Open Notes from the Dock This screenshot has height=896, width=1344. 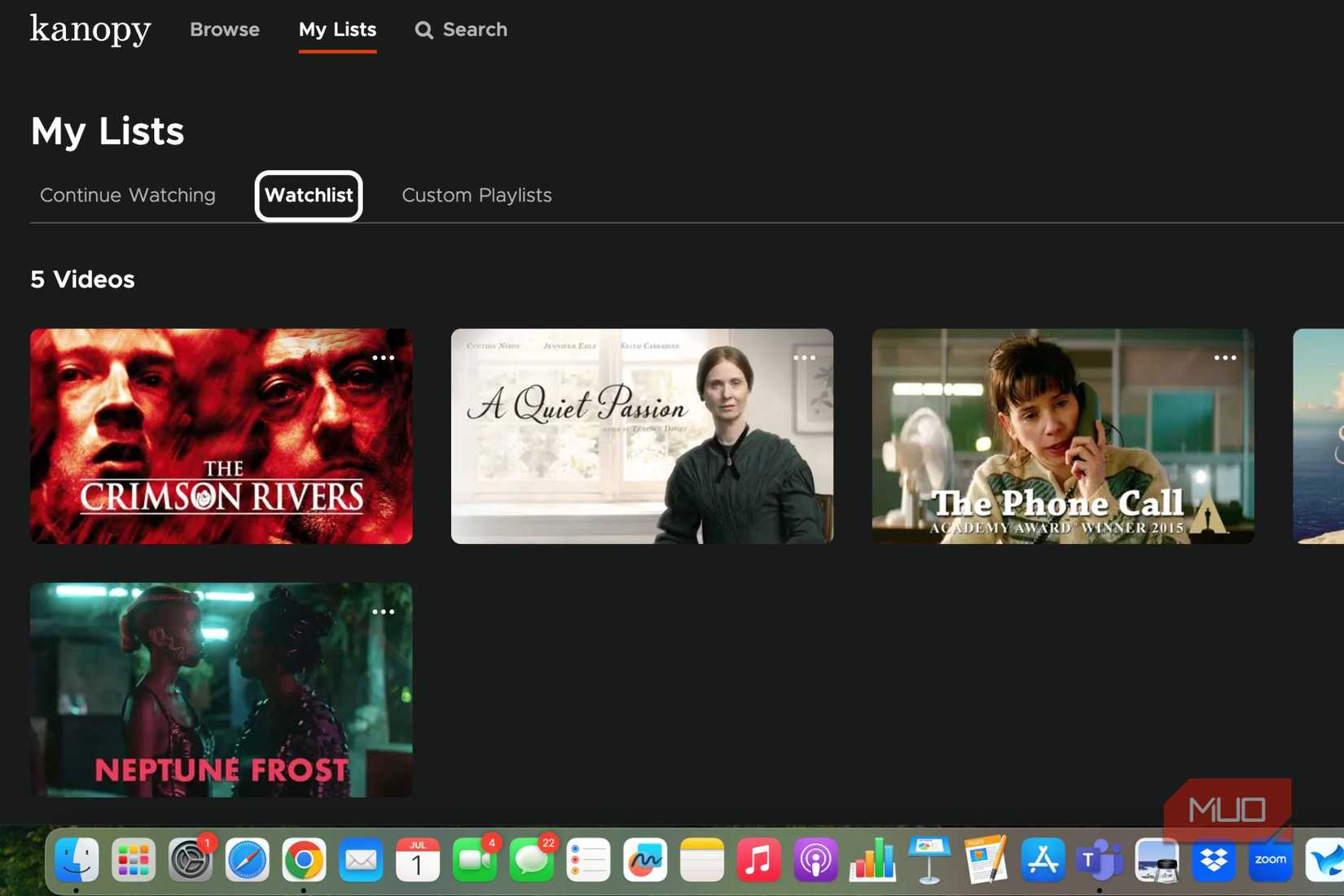702,860
